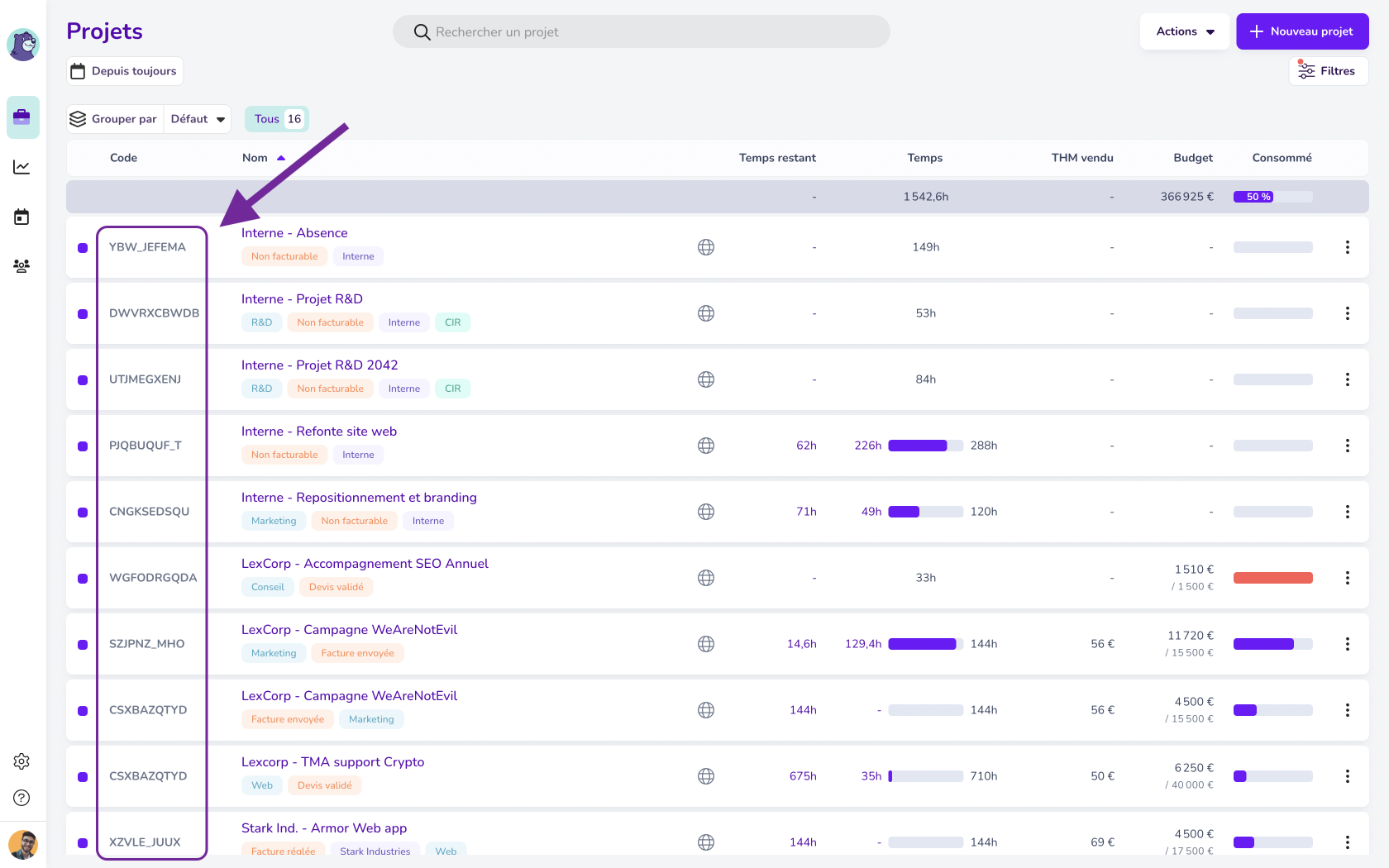Sort by THM vendu column header

(x=1082, y=158)
